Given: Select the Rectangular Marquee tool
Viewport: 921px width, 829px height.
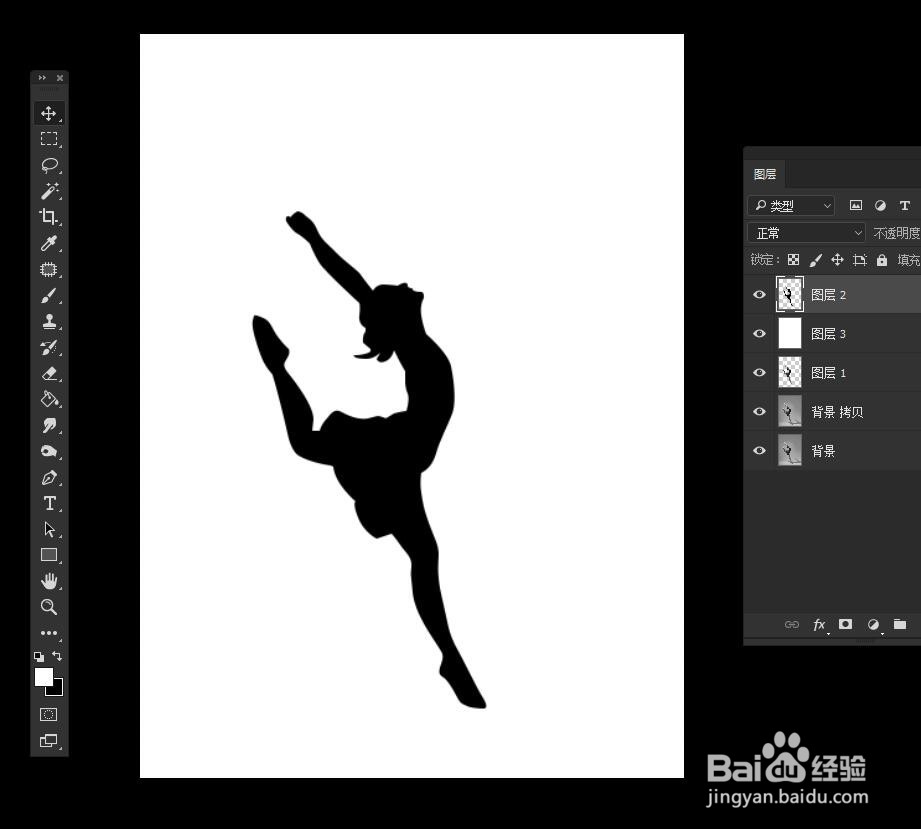Looking at the screenshot, I should (49, 139).
